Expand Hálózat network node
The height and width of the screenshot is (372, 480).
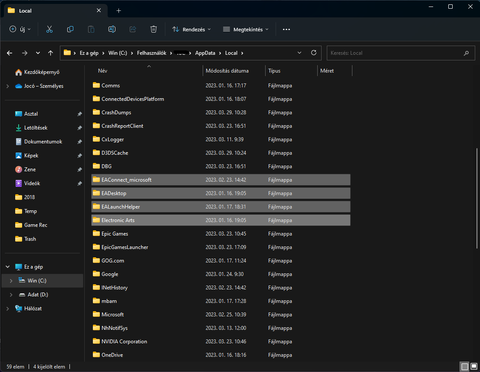tap(8, 308)
